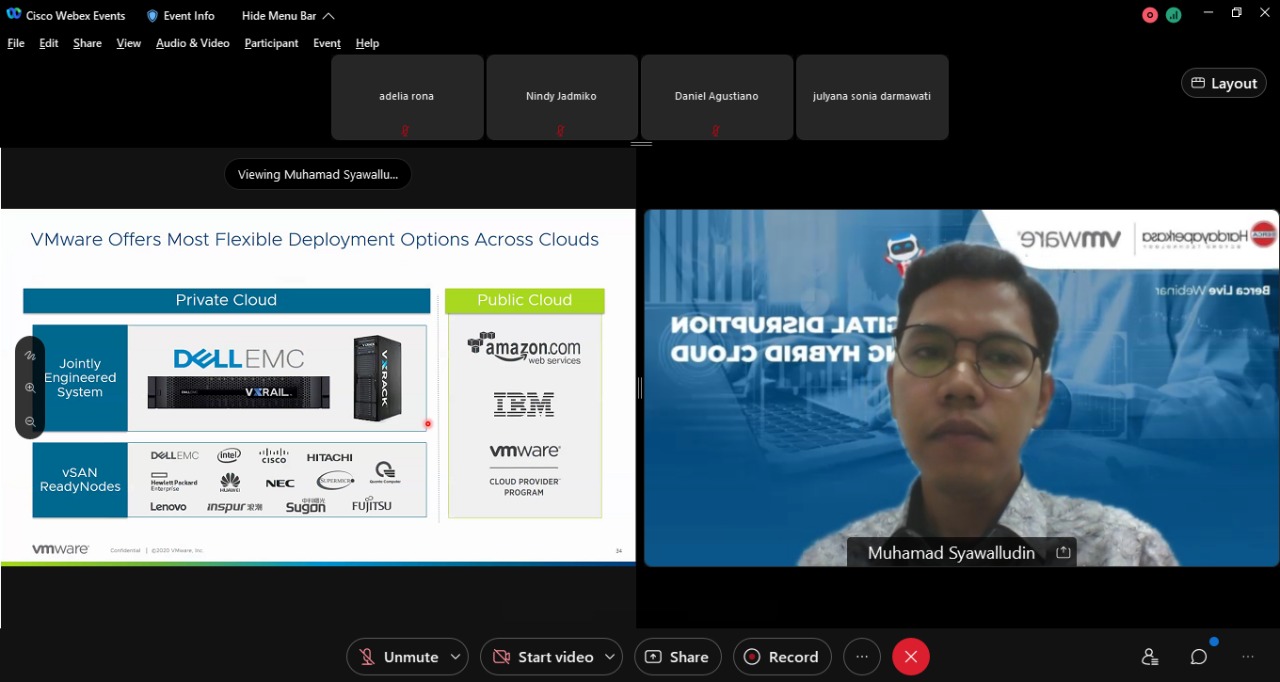Click the amazon.com web services logo
The image size is (1280, 682).
[x=524, y=349]
